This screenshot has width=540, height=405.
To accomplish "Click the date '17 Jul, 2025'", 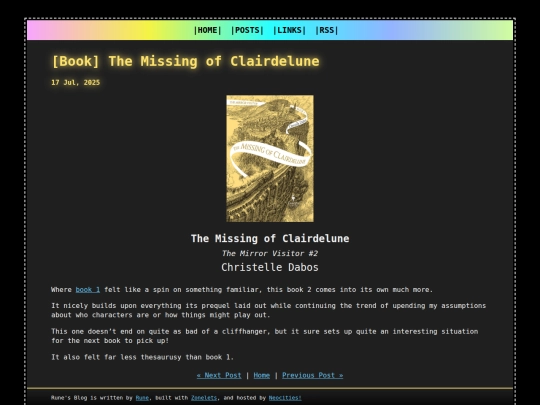I will click(x=76, y=83).
